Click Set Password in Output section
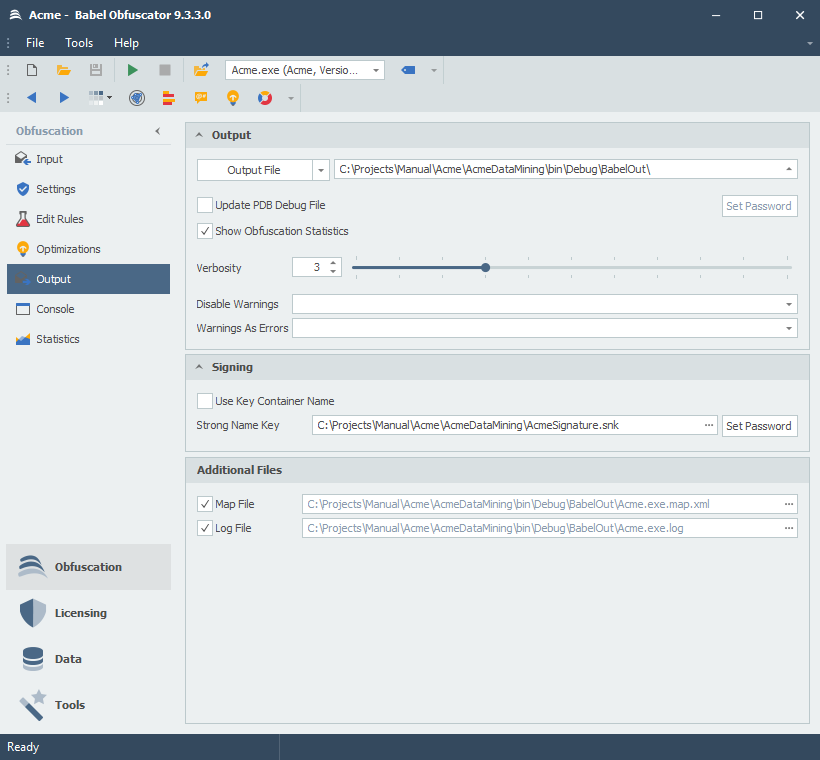Screen dimensions: 820x760 click(x=759, y=206)
